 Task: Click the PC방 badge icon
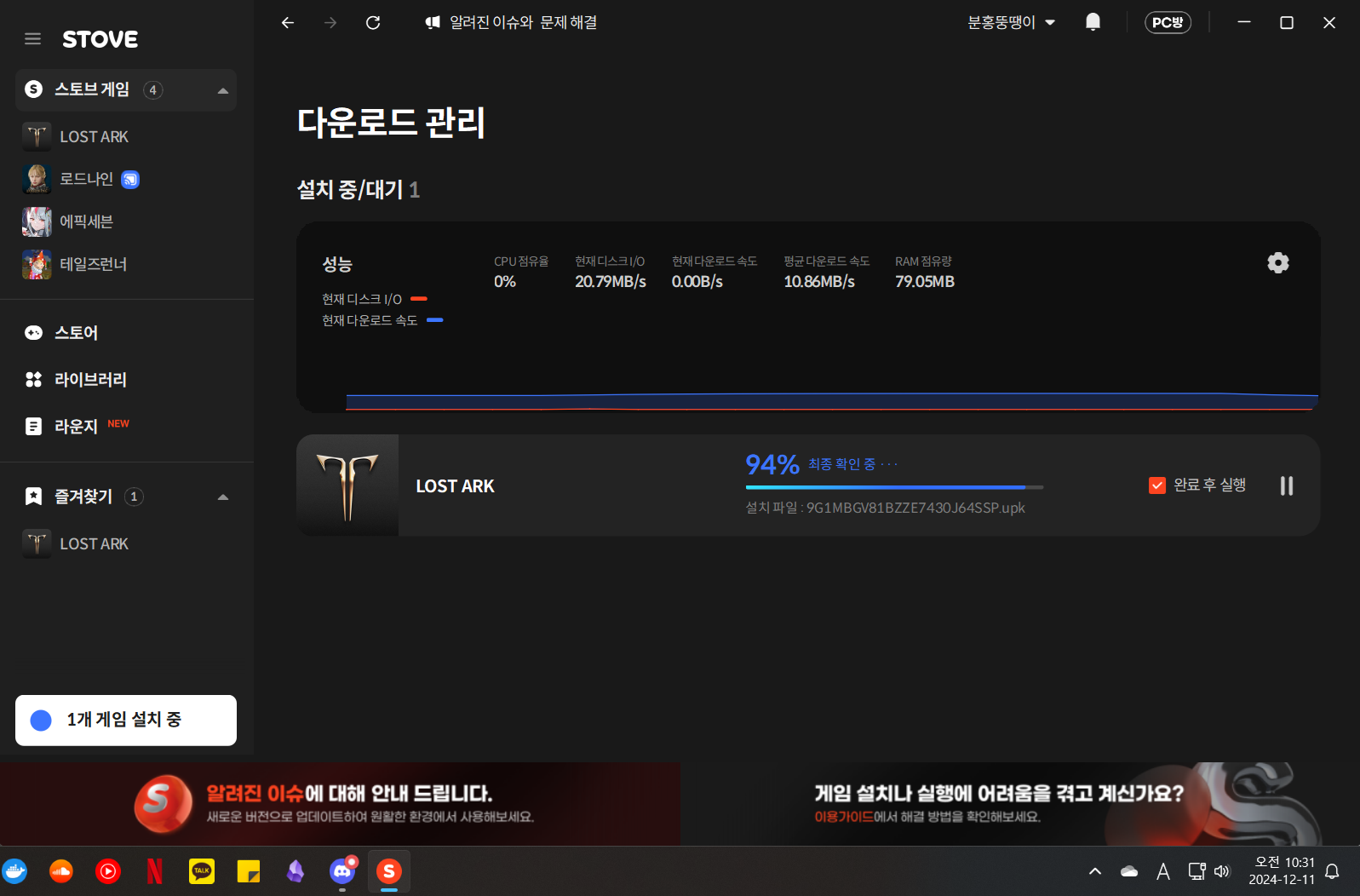1167,23
